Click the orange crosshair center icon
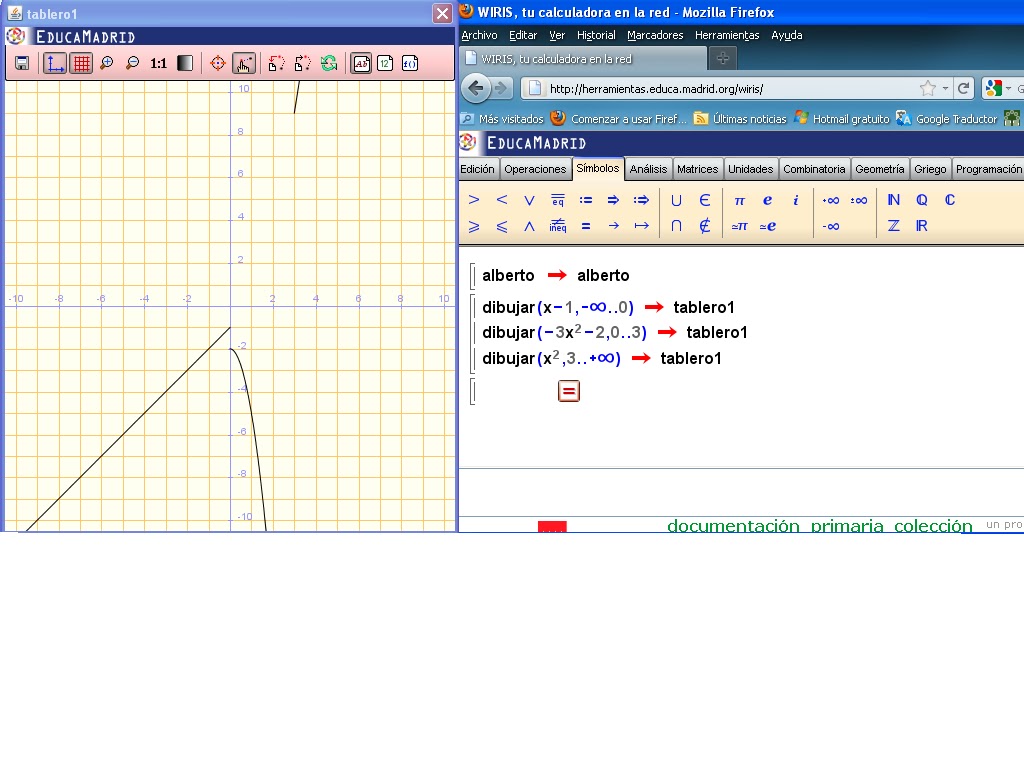 click(x=218, y=63)
